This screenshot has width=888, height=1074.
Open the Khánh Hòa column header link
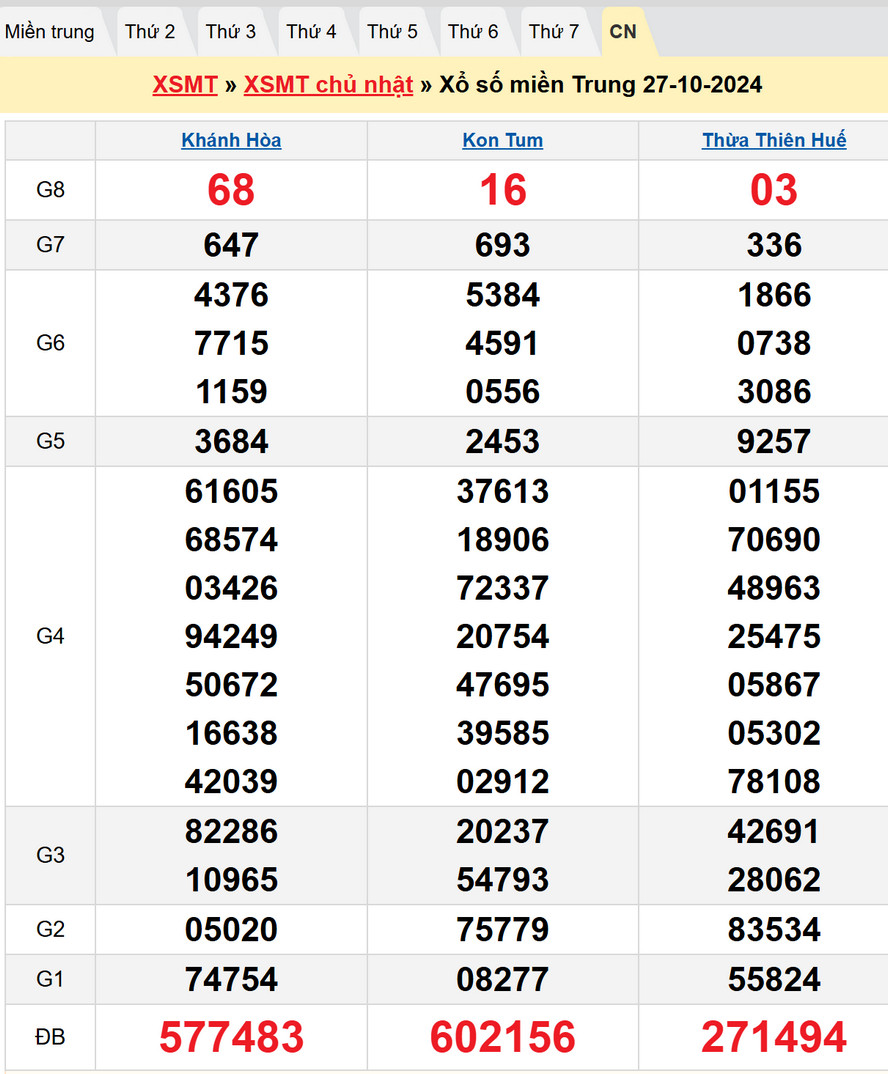tap(231, 141)
